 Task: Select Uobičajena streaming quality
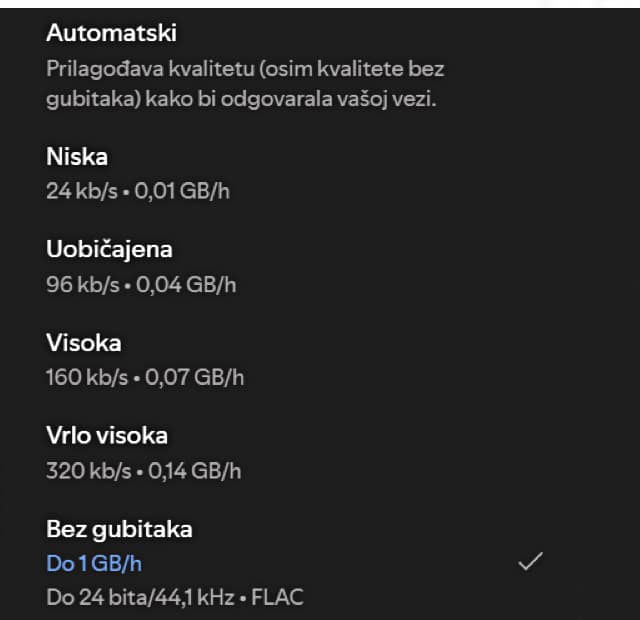pyautogui.click(x=109, y=249)
